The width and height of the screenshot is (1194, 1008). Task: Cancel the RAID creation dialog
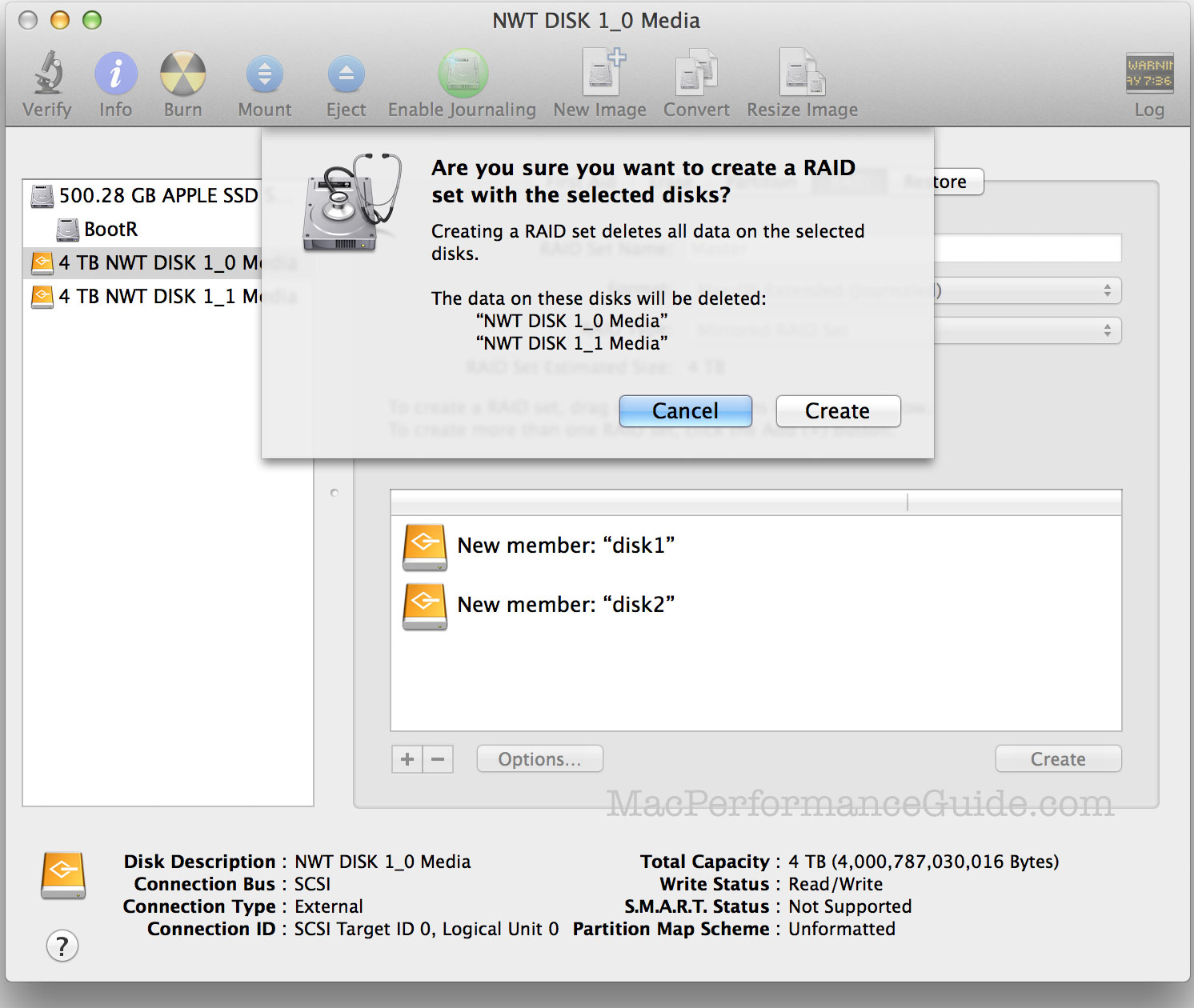coord(686,410)
